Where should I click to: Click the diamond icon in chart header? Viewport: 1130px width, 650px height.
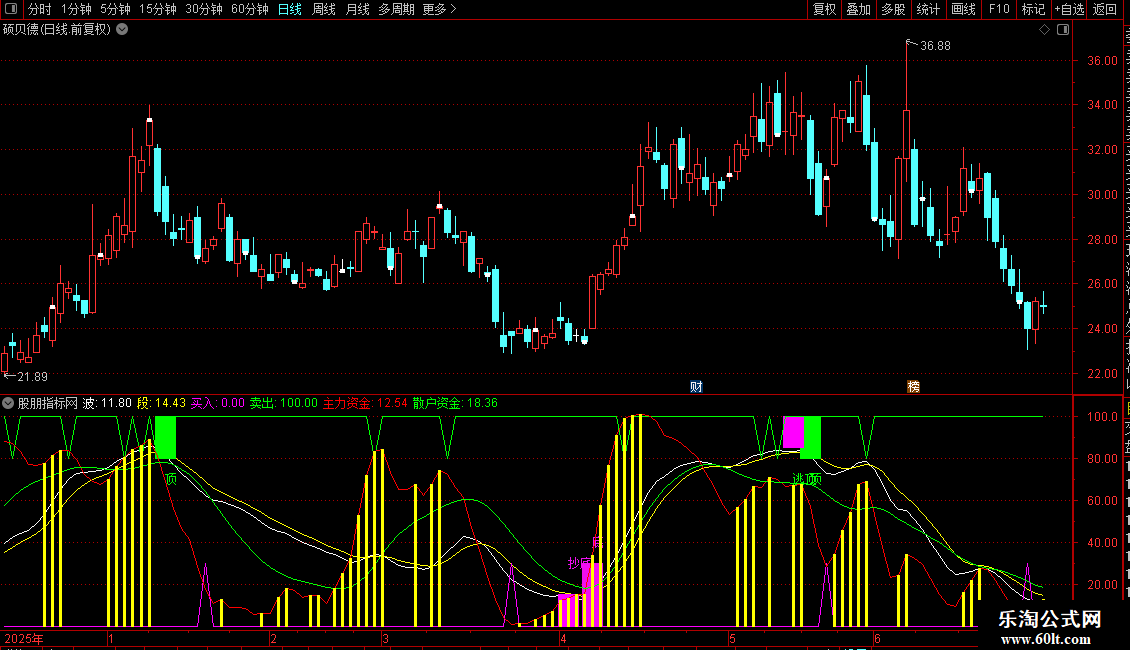point(1044,30)
